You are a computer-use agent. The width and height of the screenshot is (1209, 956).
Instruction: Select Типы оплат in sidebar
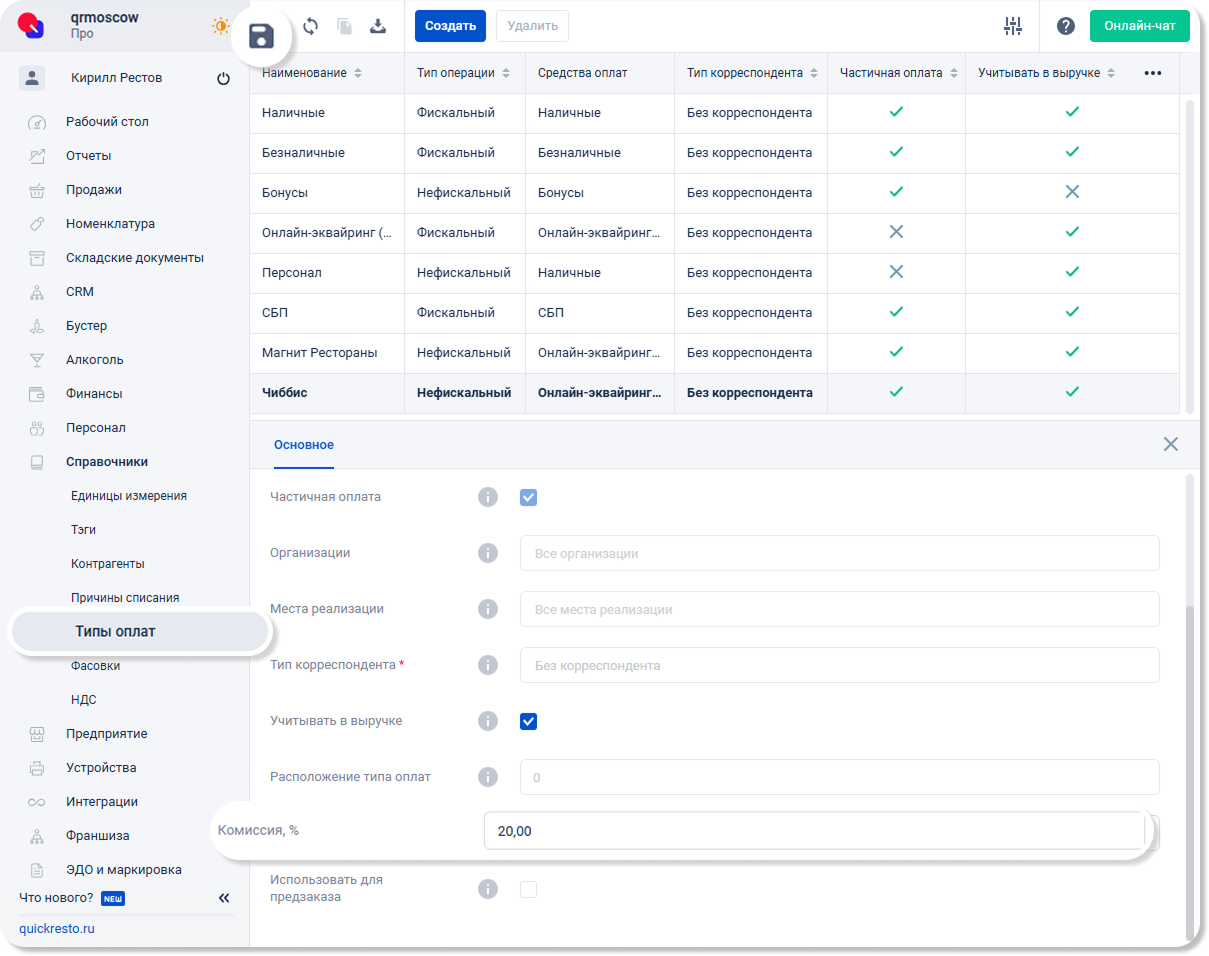click(115, 632)
